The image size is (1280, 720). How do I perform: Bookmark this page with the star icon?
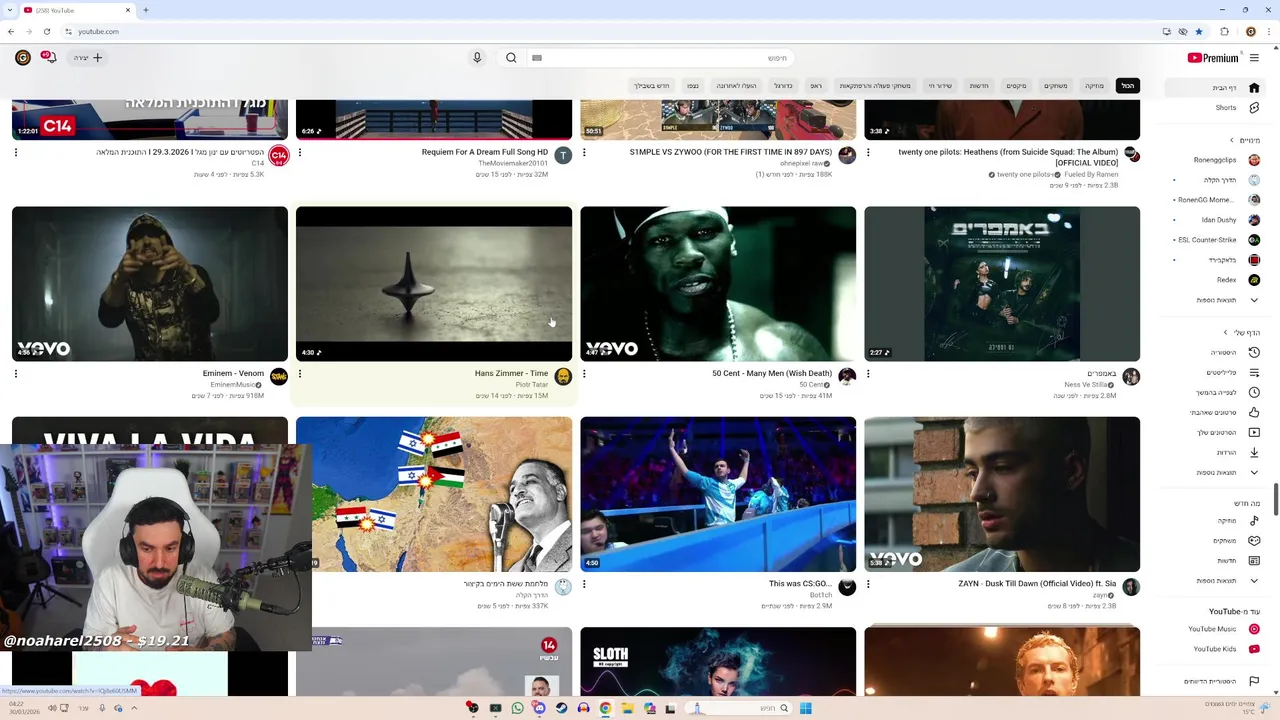tap(1199, 31)
